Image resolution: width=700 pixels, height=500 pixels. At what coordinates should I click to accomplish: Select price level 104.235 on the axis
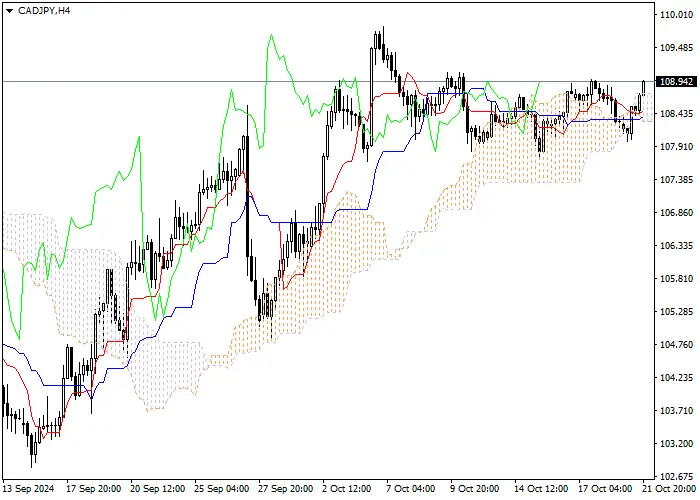pyautogui.click(x=676, y=378)
